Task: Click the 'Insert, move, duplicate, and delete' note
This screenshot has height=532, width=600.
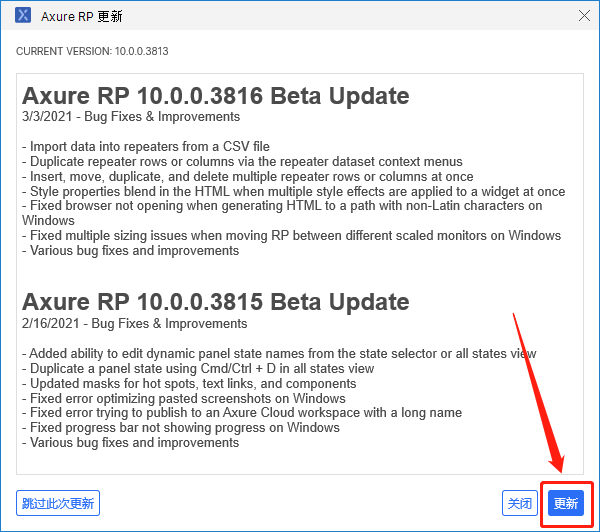Action: 248,176
